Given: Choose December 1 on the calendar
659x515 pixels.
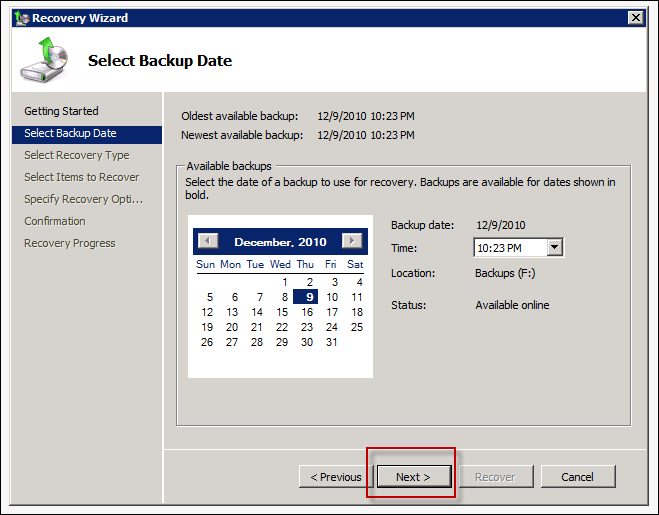Looking at the screenshot, I should pyautogui.click(x=285, y=282).
